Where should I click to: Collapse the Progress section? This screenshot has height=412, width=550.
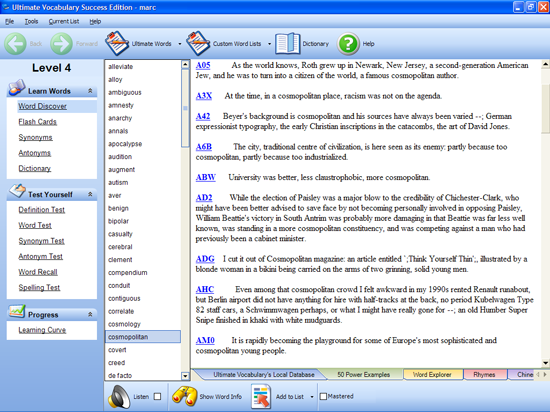point(90,314)
